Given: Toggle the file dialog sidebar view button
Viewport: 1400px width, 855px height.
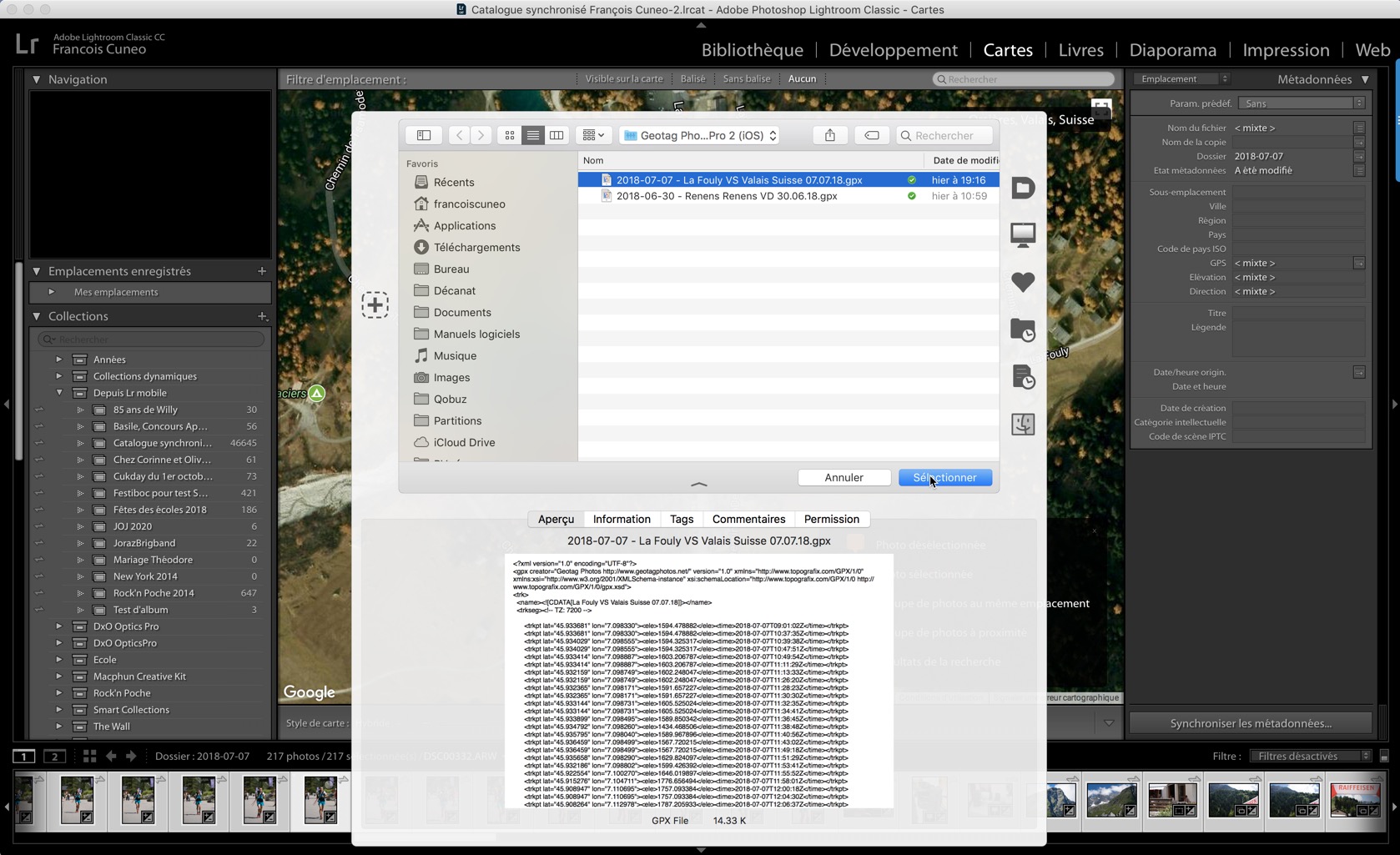Looking at the screenshot, I should [424, 135].
